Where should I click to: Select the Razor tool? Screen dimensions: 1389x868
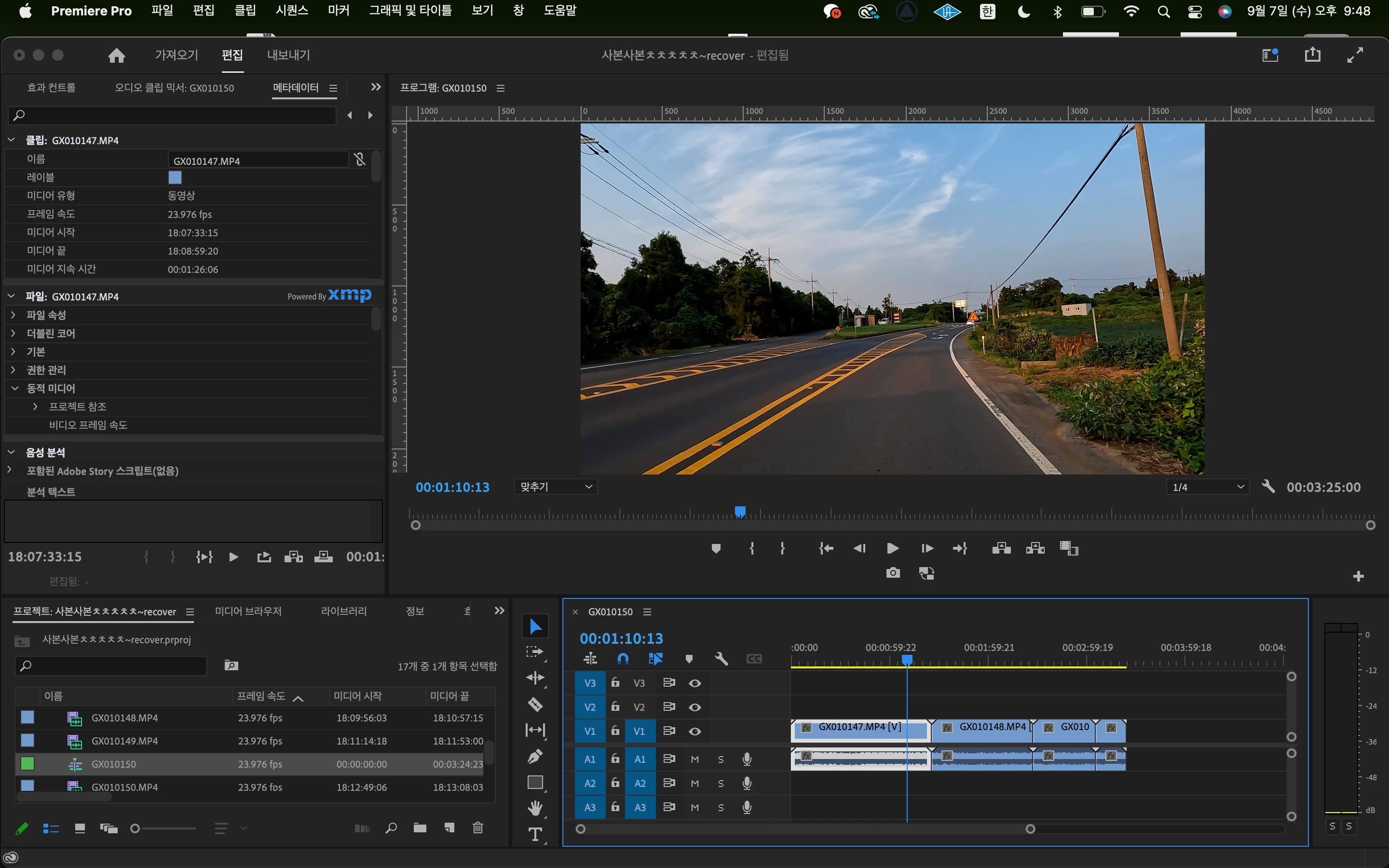[x=535, y=704]
